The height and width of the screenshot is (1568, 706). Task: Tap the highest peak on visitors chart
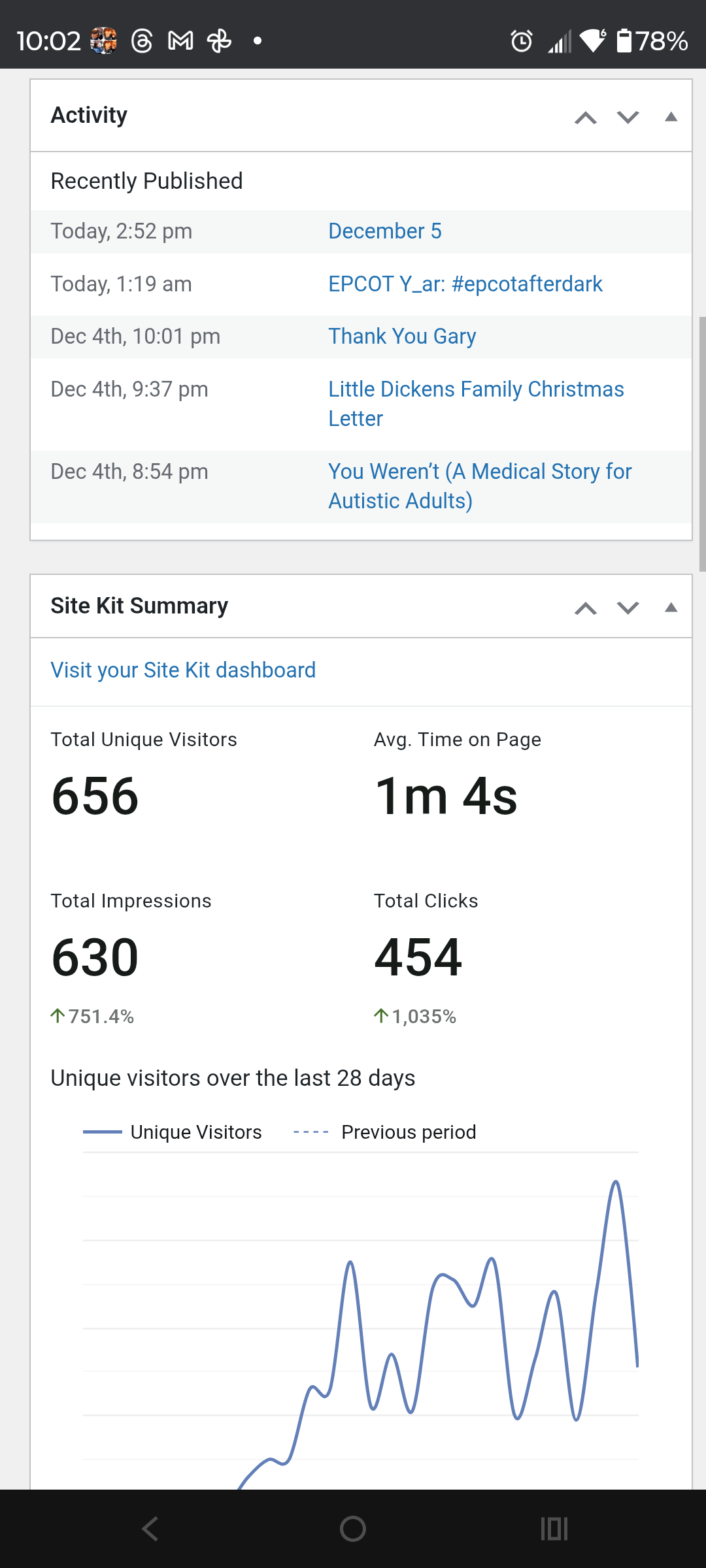615,1183
